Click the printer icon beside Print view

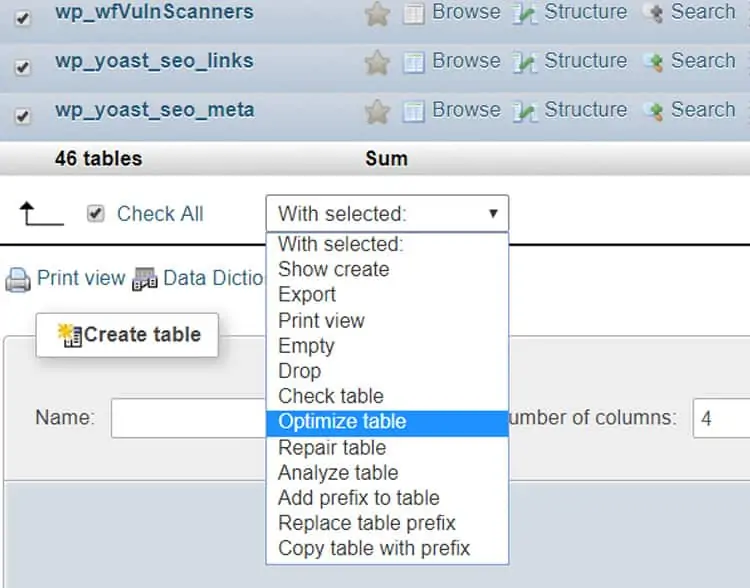coord(18,279)
